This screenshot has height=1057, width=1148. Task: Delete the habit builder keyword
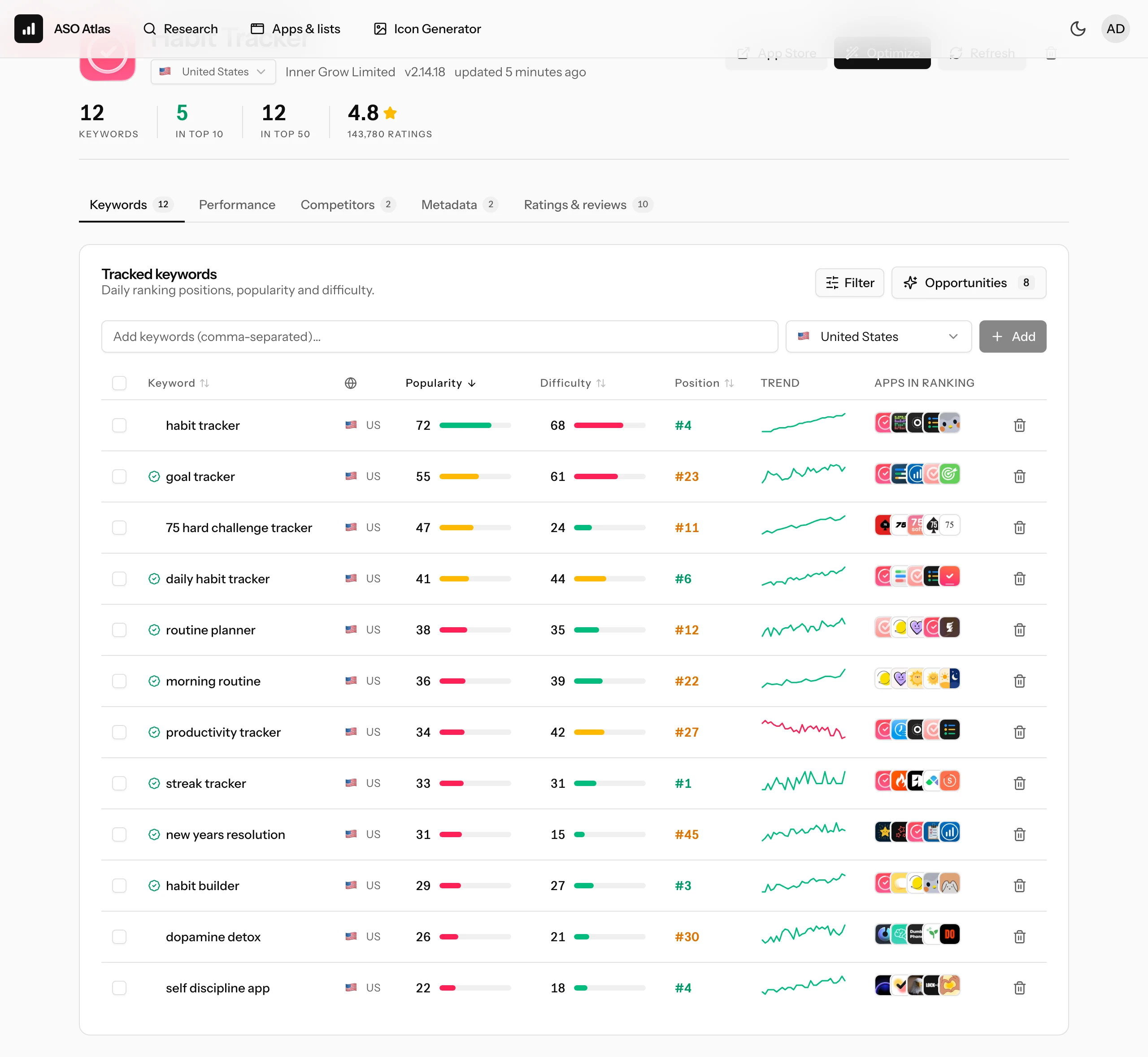coord(1019,886)
